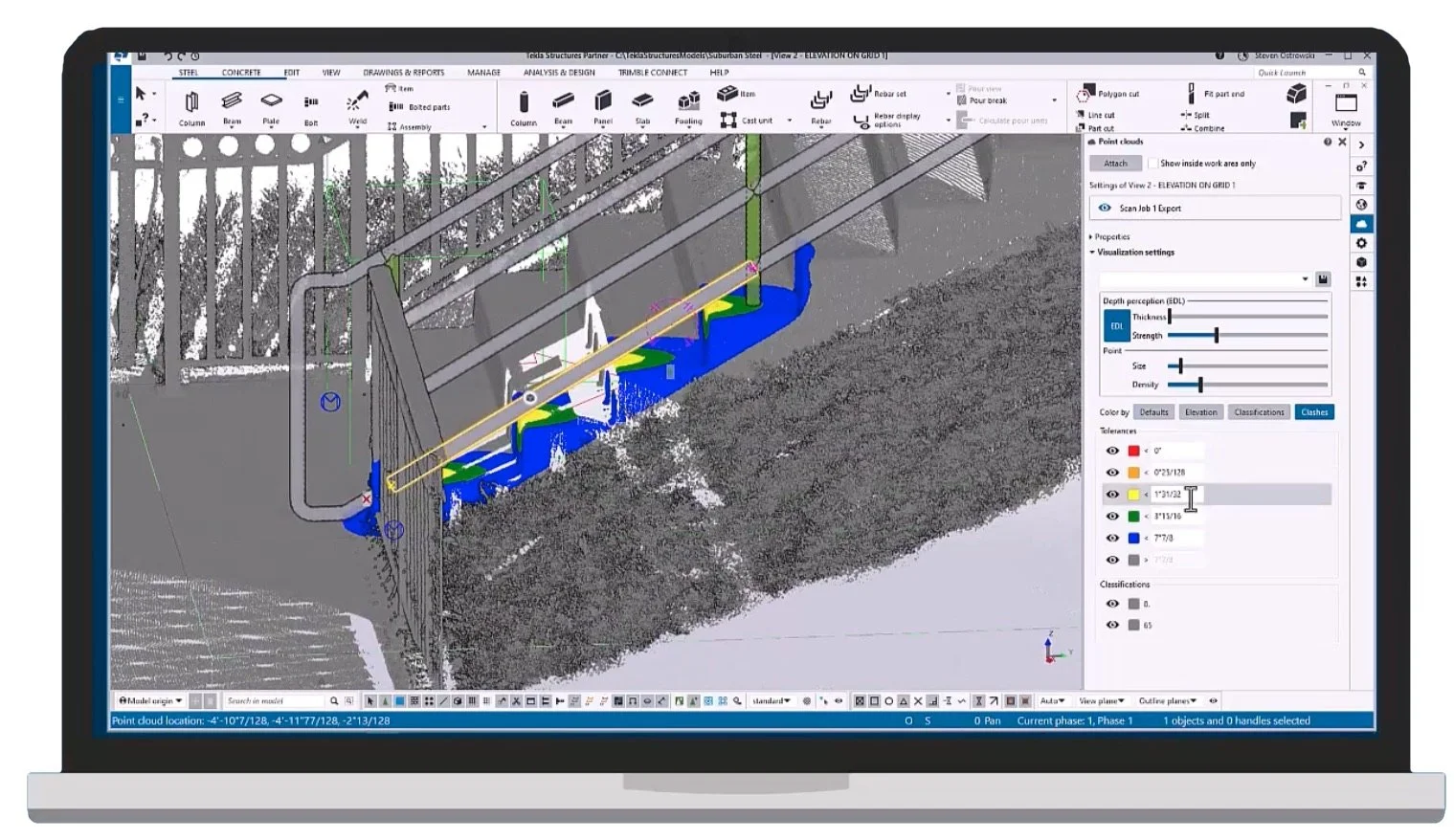Select the Weld tool
Image resolution: width=1454 pixels, height=840 pixels.
[x=357, y=108]
